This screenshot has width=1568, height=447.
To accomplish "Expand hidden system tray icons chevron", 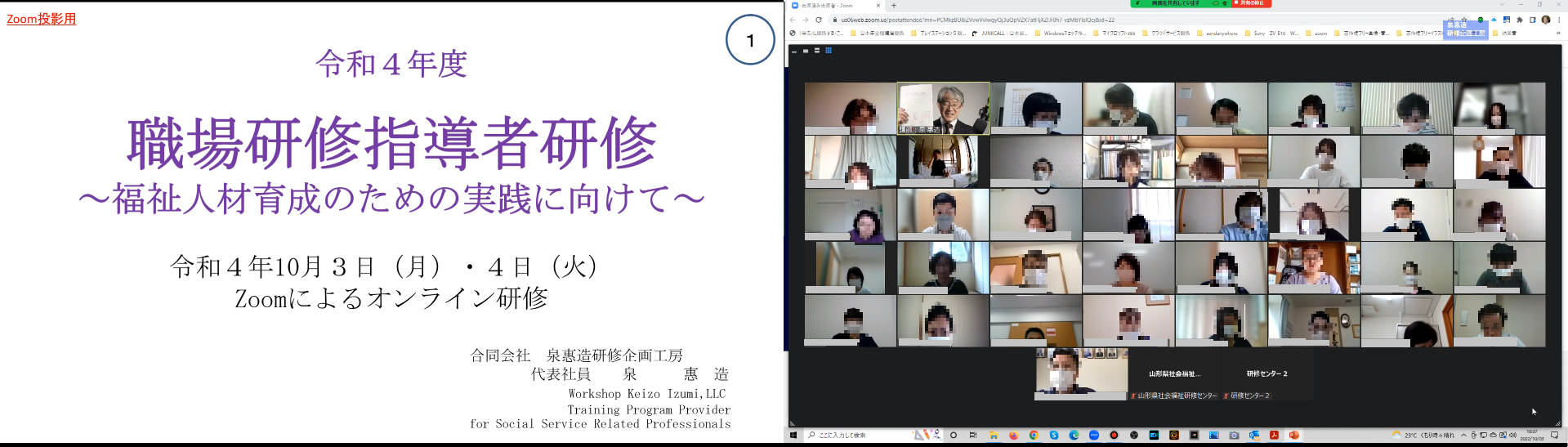I will pos(1463,435).
